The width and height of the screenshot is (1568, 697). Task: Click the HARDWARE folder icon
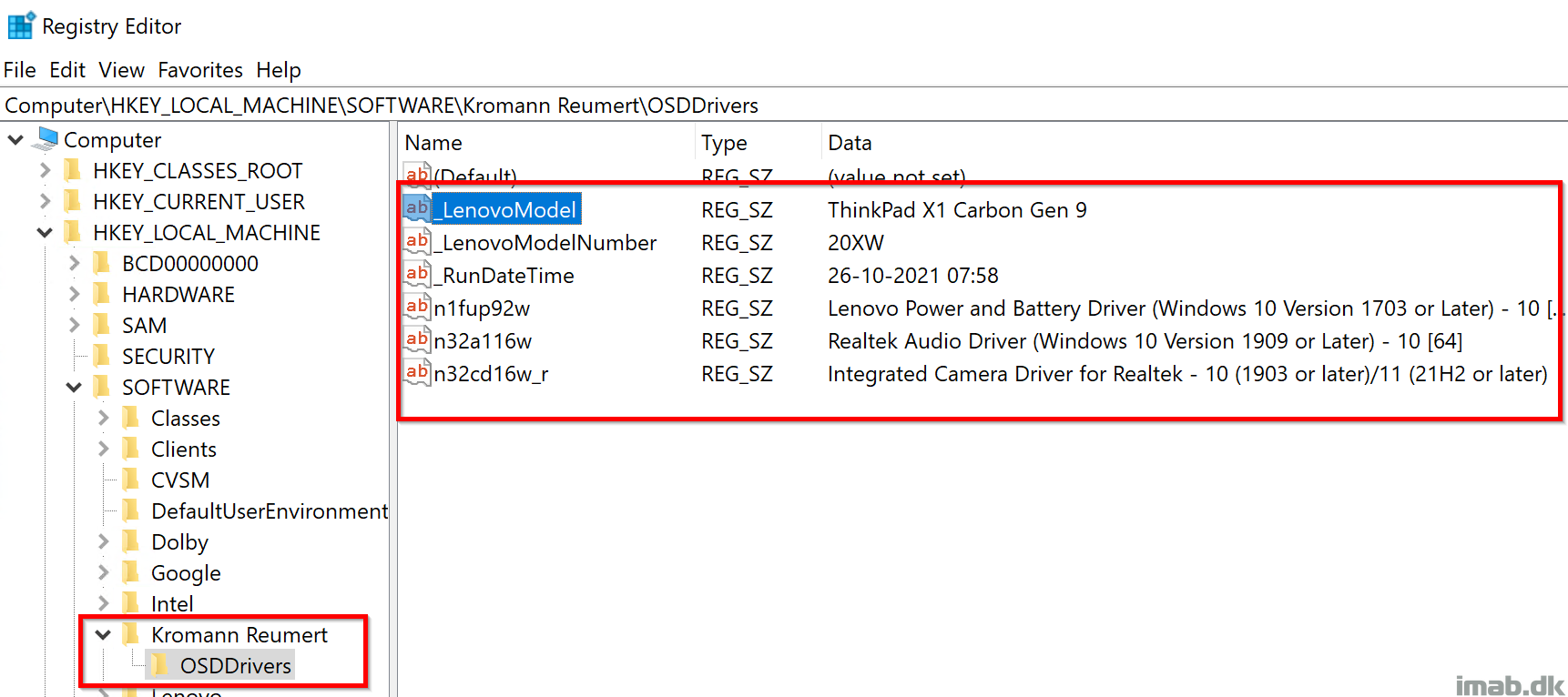point(102,294)
